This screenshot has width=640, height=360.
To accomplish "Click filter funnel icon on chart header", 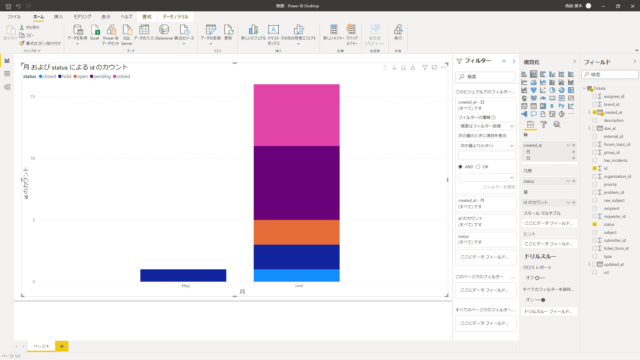I will coord(425,67).
